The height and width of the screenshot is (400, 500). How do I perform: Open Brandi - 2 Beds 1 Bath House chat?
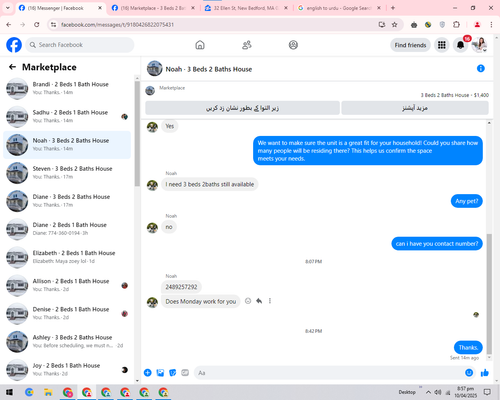(67, 88)
